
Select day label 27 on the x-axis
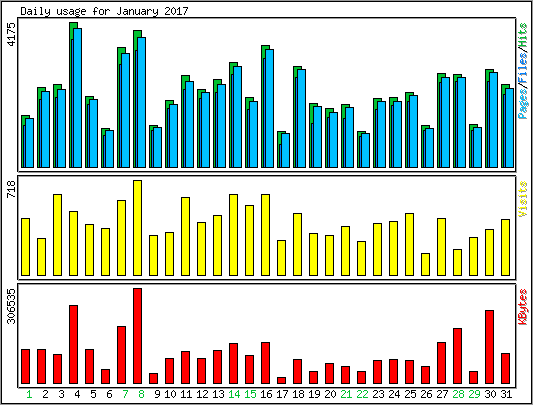coord(442,394)
